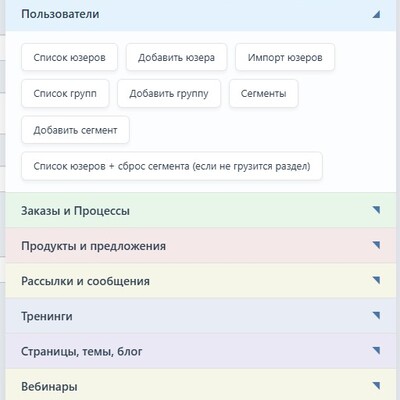Image resolution: width=400 pixels, height=400 pixels.
Task: Expand Продукты и предложения arrow
Action: click(x=376, y=245)
